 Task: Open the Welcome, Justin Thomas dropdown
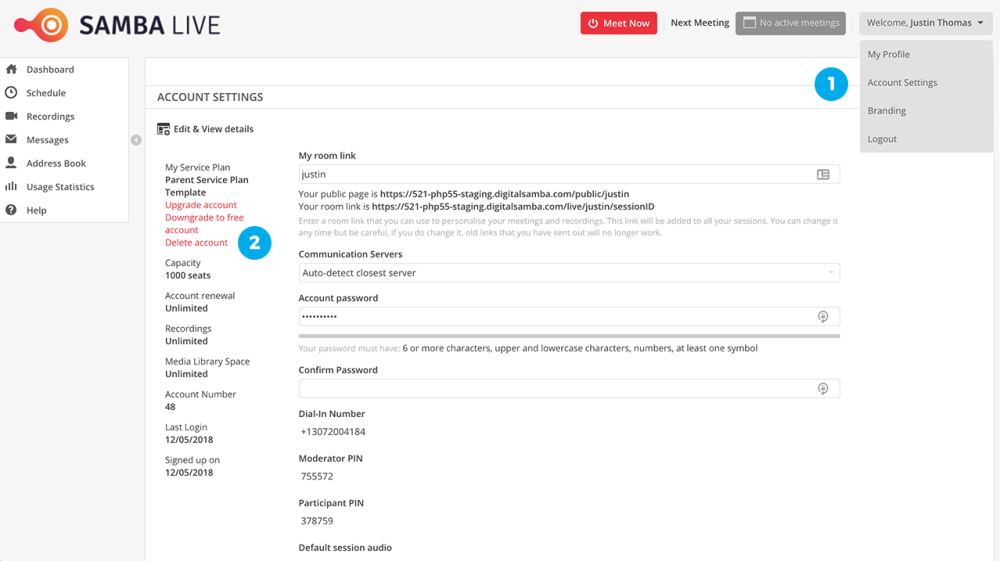(x=925, y=23)
